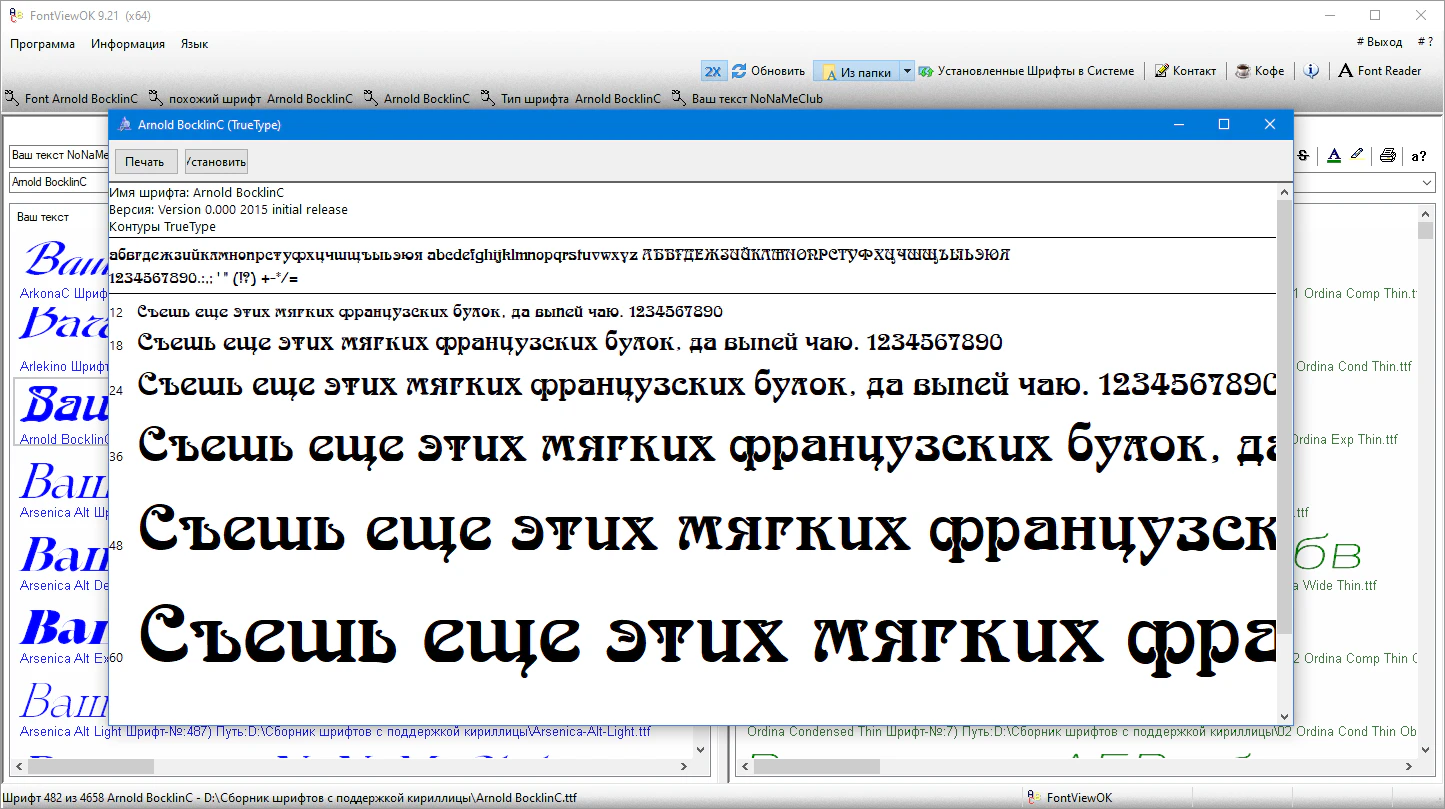Open the Arnold BocklinC font combo box

pos(58,183)
